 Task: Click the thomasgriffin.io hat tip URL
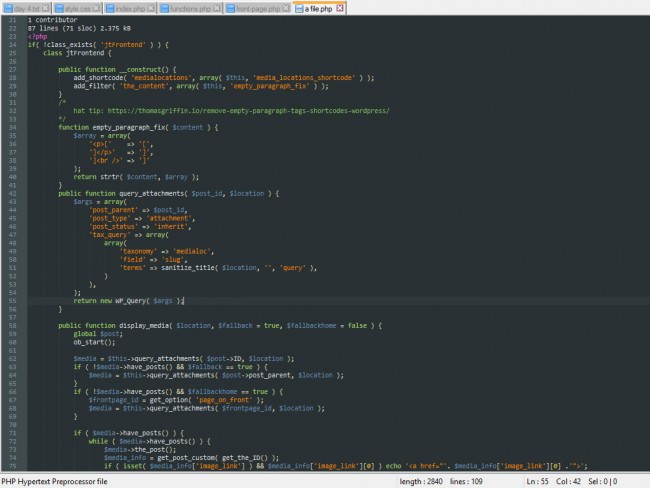click(x=248, y=111)
